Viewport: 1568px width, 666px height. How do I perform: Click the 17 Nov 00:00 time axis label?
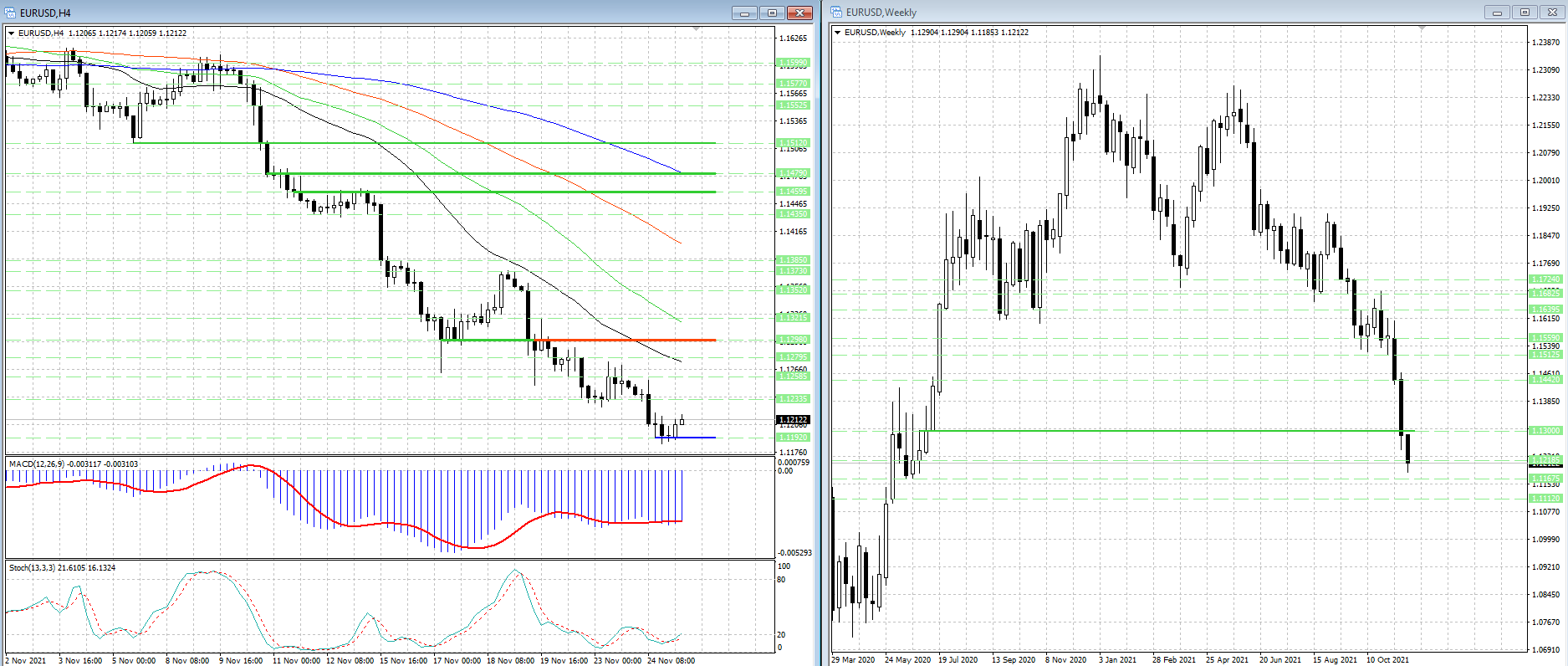pos(457,660)
